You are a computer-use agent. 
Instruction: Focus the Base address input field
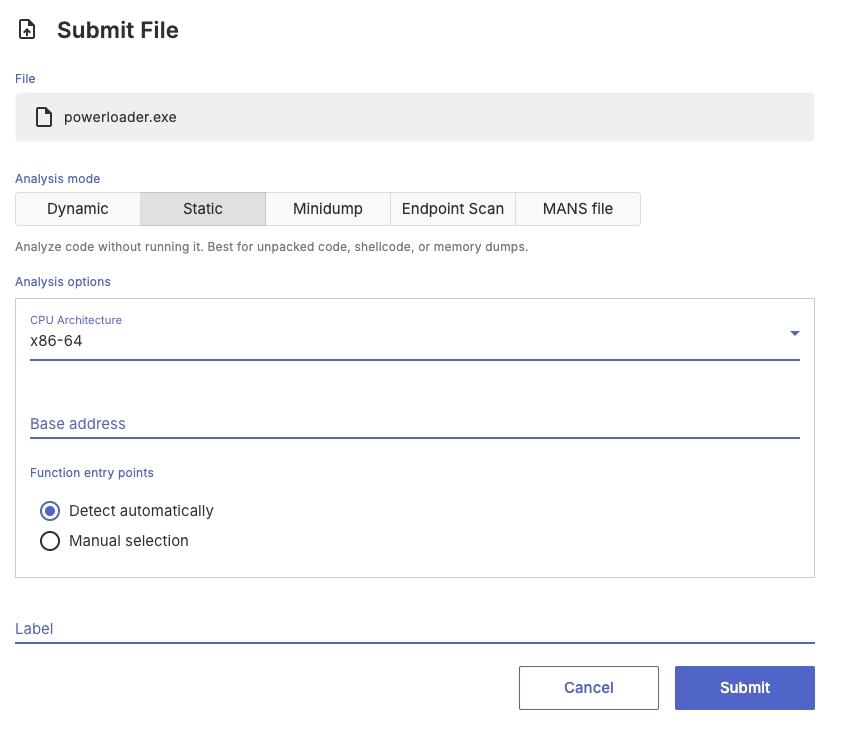point(414,424)
